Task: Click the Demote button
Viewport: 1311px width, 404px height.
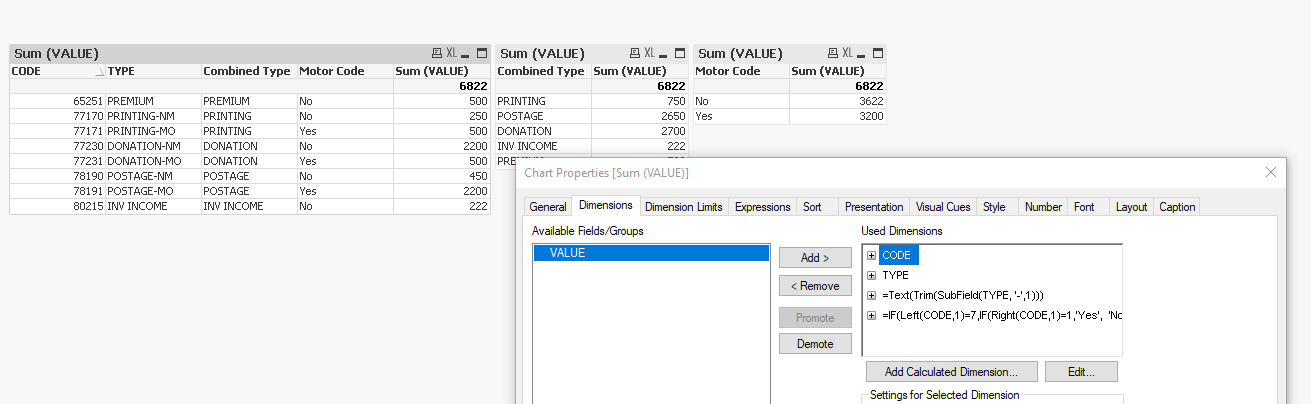Action: [815, 344]
